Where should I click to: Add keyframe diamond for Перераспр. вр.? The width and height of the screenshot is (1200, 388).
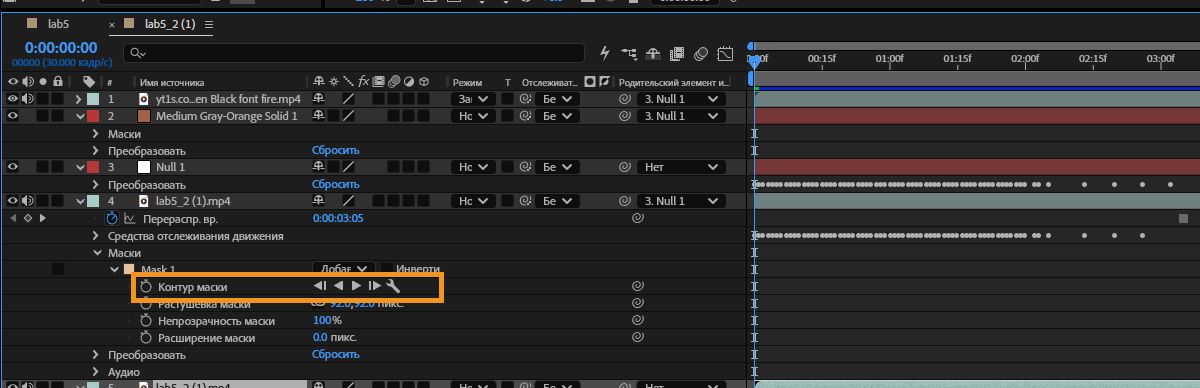[27, 218]
